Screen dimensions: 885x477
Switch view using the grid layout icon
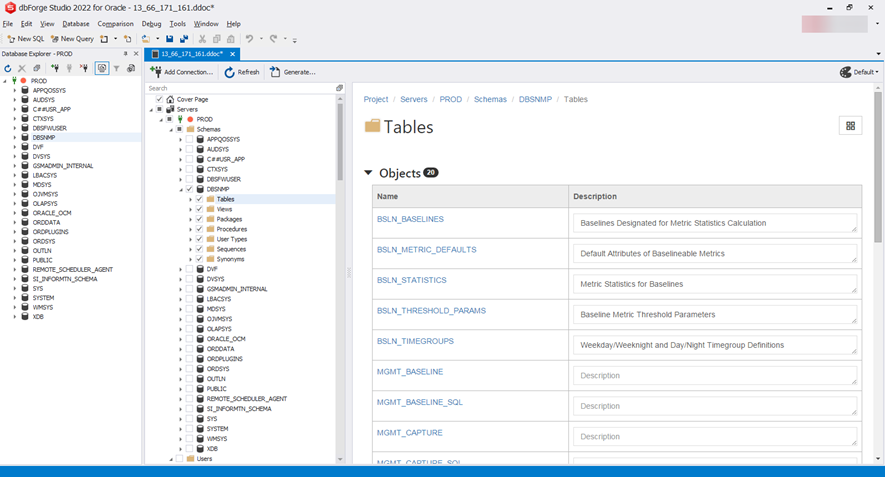(x=850, y=126)
